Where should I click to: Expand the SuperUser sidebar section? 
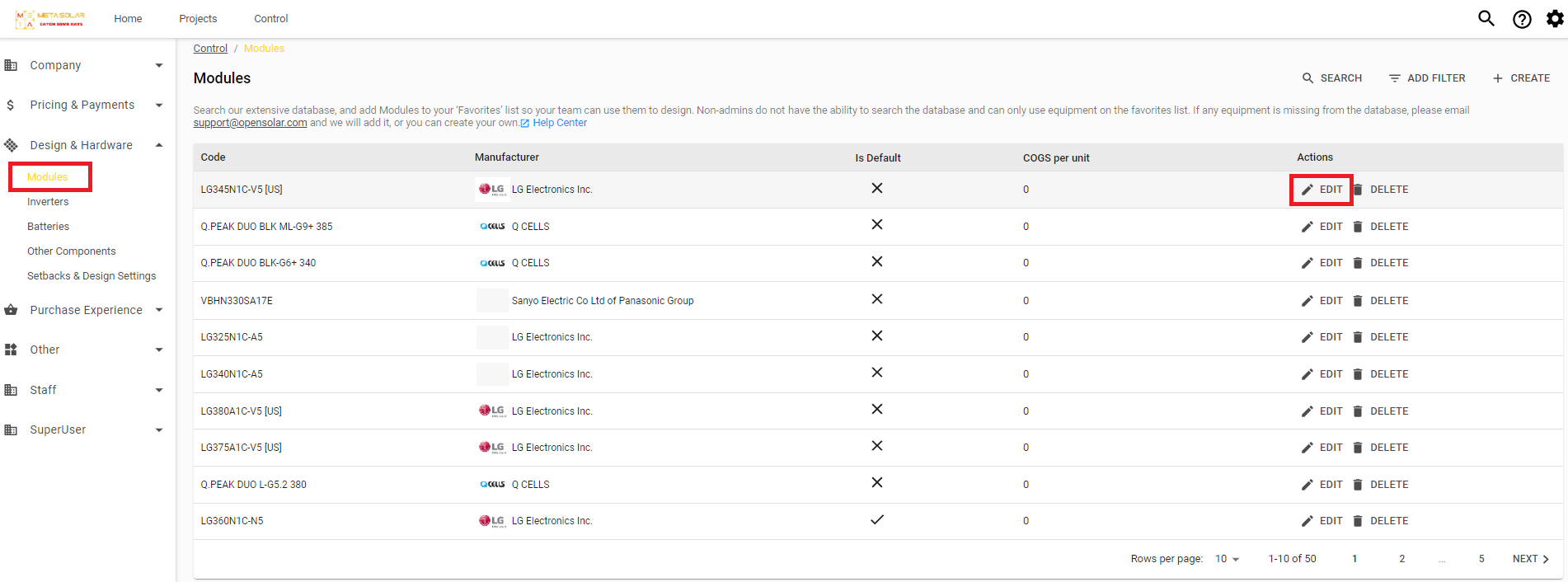(159, 429)
